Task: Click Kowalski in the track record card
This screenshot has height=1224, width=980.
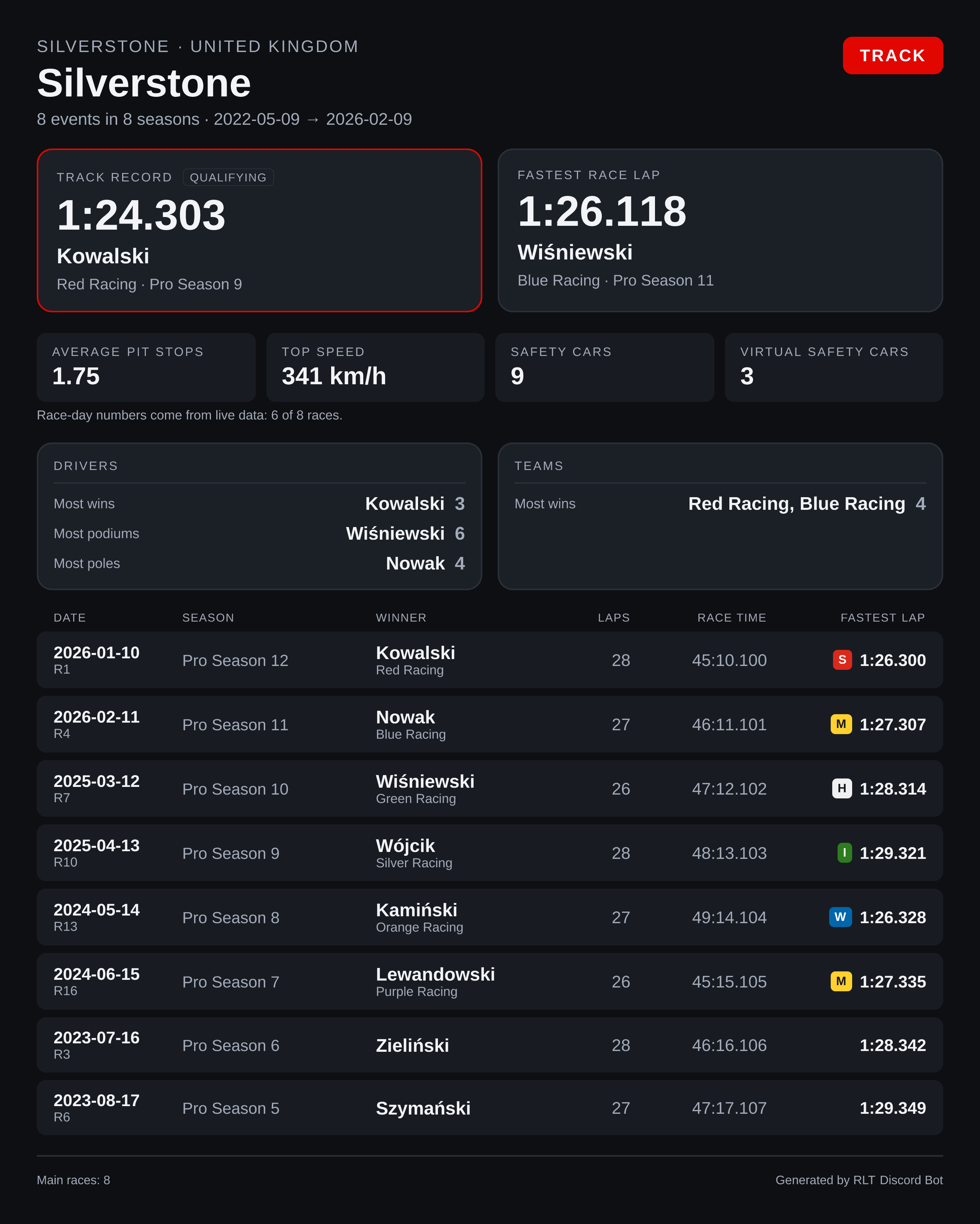Action: point(103,256)
